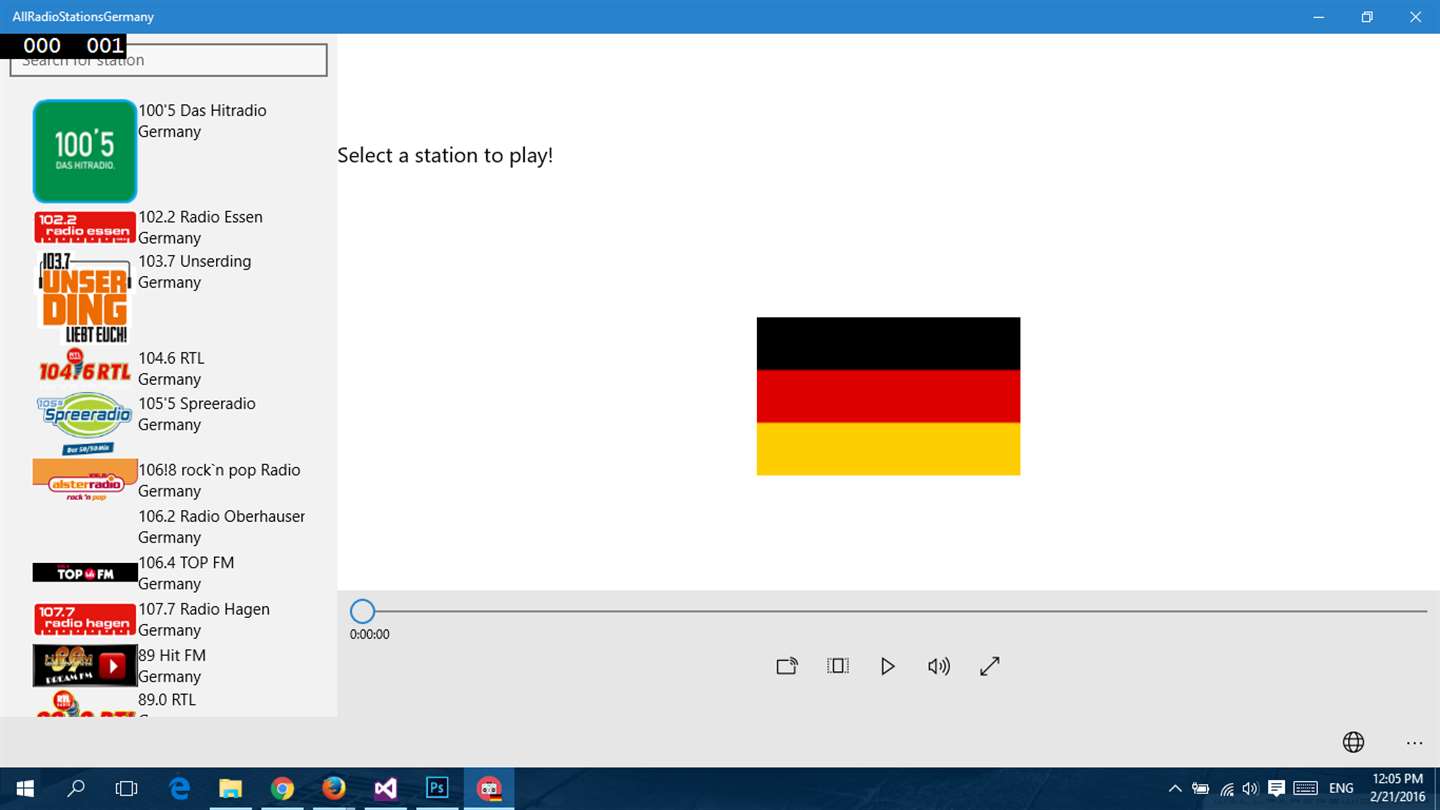Viewport: 1440px width, 810px height.
Task: Launch Microsoft Edge from the taskbar
Action: tap(180, 789)
